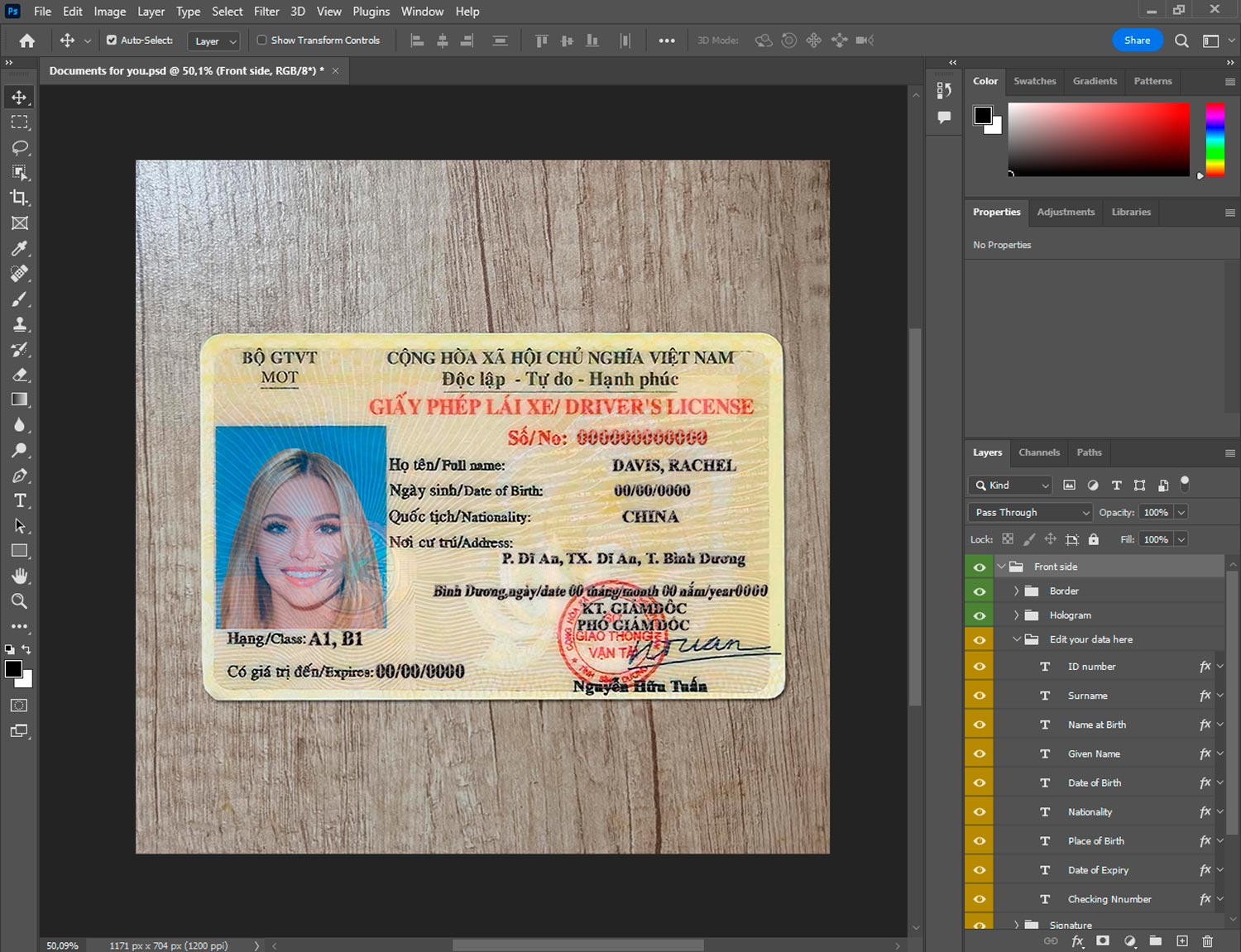Select the Crop tool
Screen dimensions: 1241x952
pos(20,198)
